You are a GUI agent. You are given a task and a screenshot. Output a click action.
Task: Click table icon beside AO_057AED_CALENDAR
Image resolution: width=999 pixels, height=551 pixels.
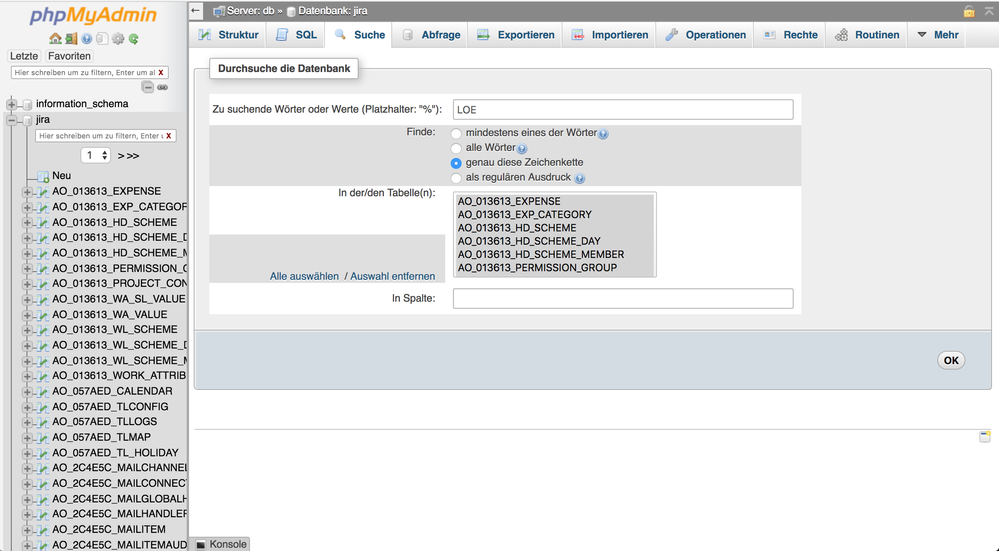43,391
